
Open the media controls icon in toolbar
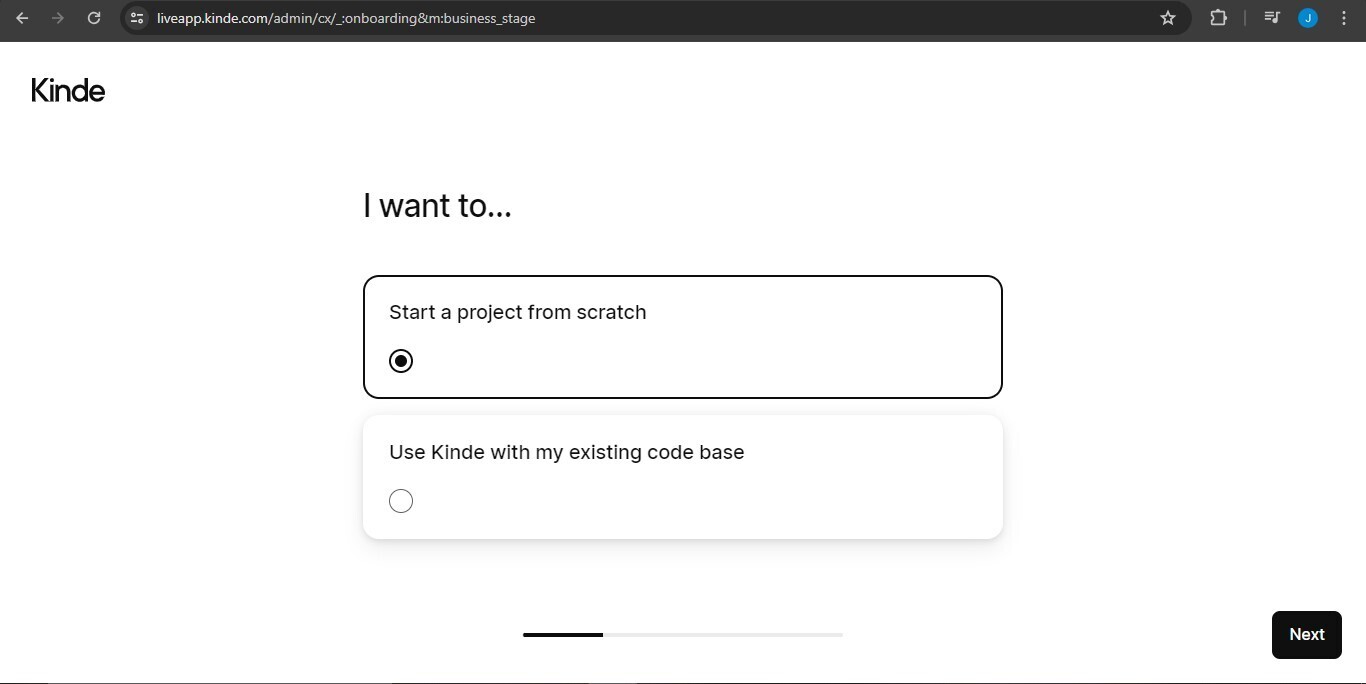(1271, 18)
